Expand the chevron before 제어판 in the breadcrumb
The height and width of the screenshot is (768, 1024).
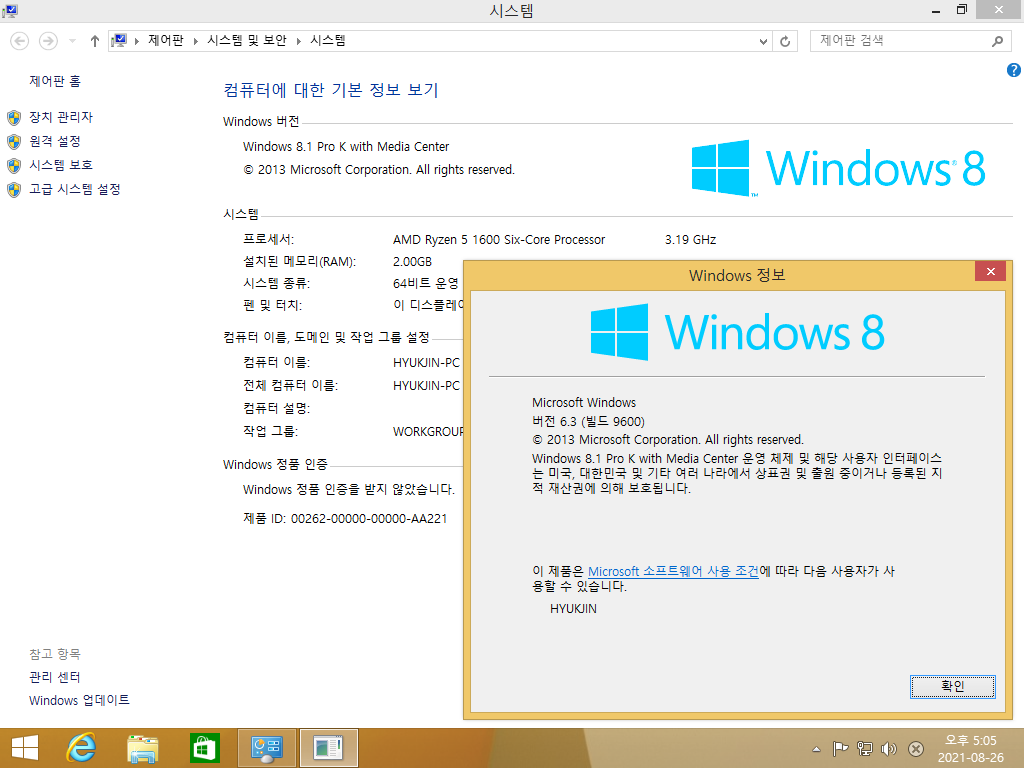pyautogui.click(x=137, y=41)
